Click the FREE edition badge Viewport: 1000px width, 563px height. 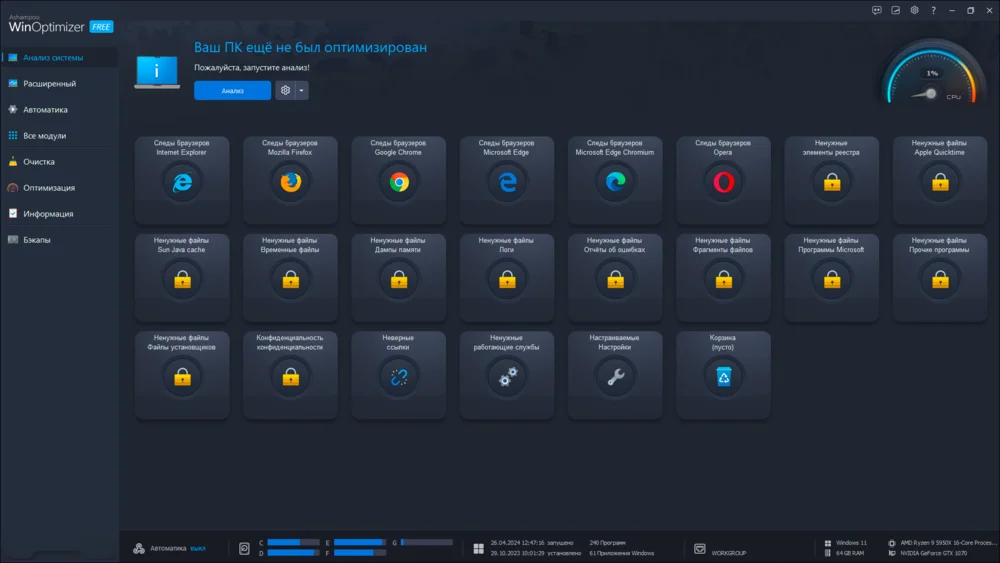tap(101, 27)
